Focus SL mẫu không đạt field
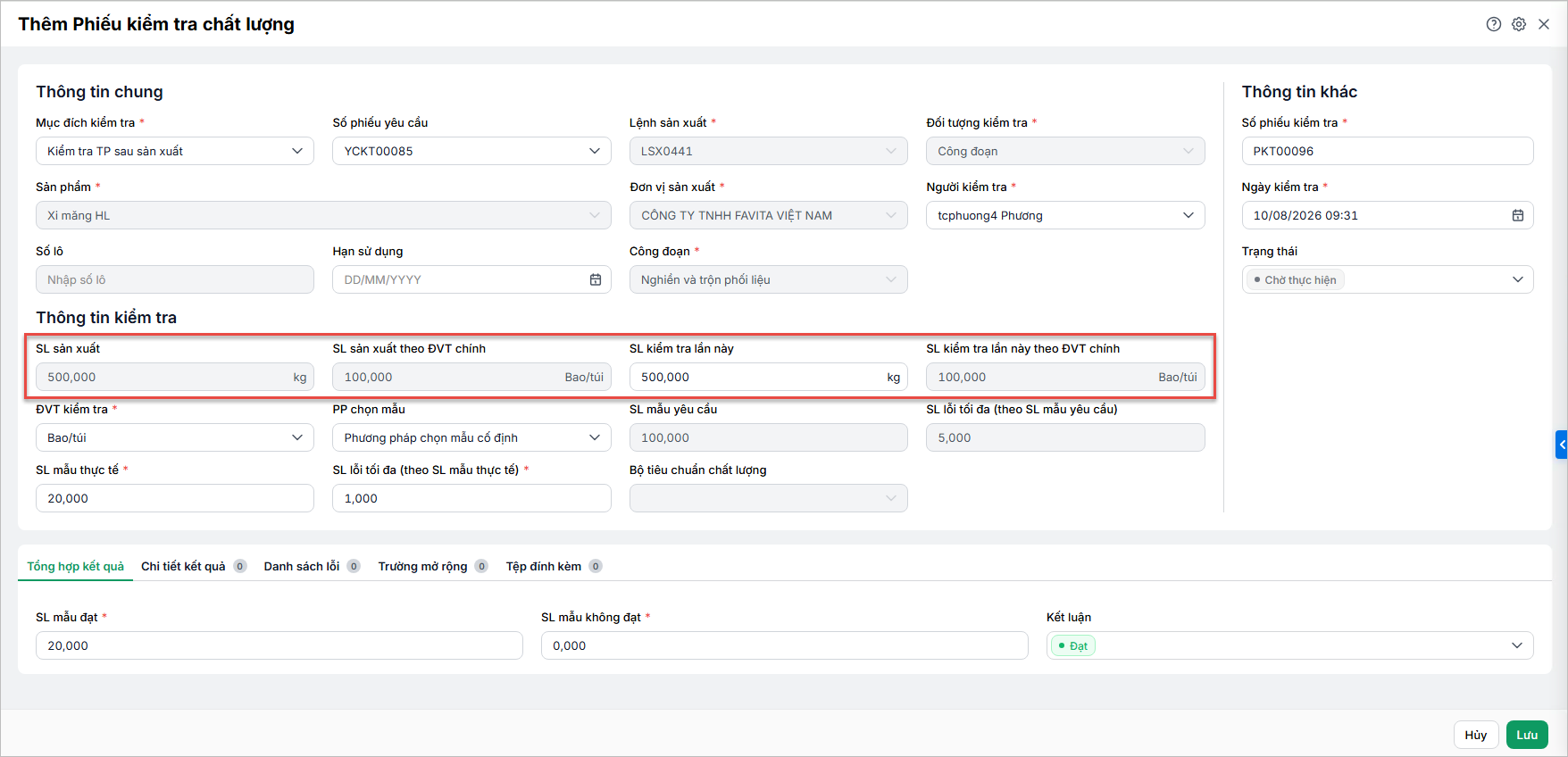The height and width of the screenshot is (757, 1568). [785, 645]
